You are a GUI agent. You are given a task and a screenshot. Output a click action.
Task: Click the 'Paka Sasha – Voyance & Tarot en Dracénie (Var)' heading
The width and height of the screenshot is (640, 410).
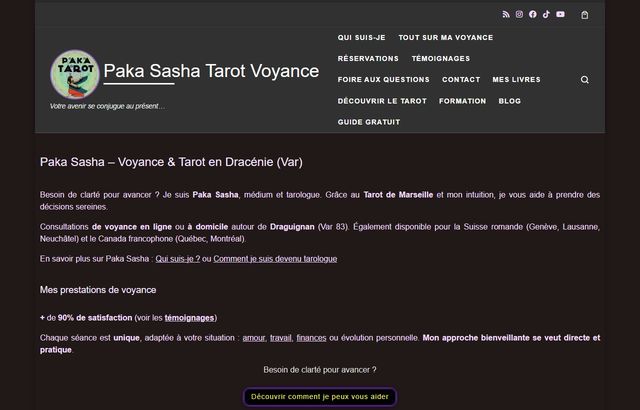171,162
